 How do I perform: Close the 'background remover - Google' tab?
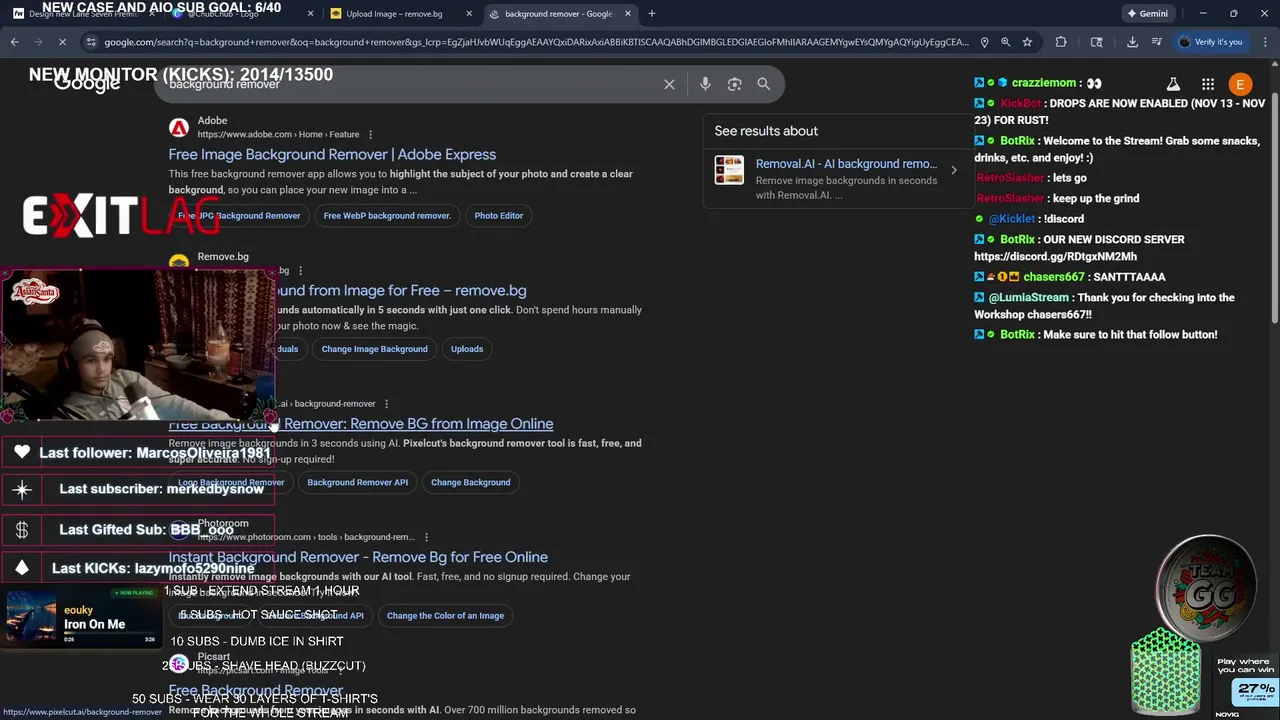pyautogui.click(x=628, y=14)
